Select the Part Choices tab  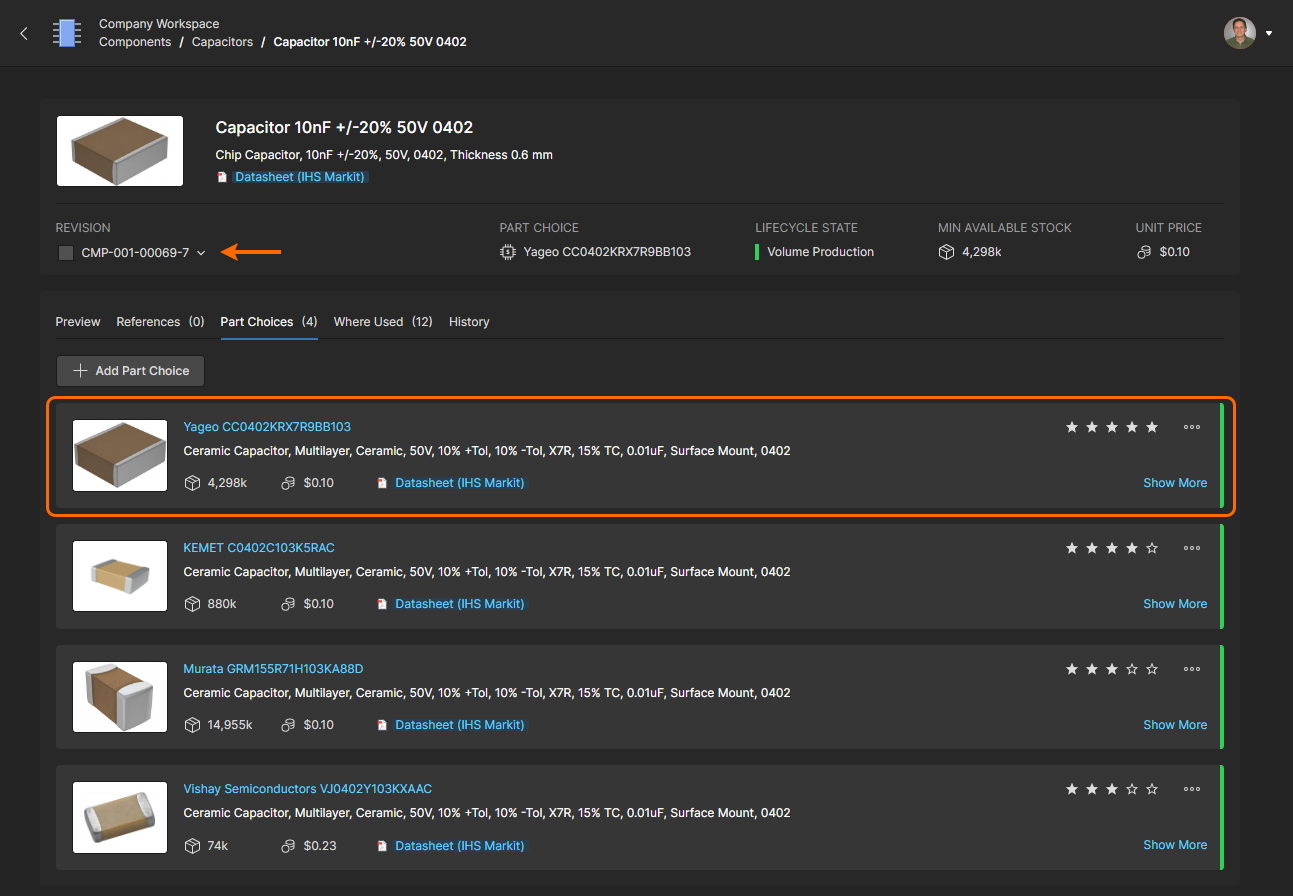[269, 322]
